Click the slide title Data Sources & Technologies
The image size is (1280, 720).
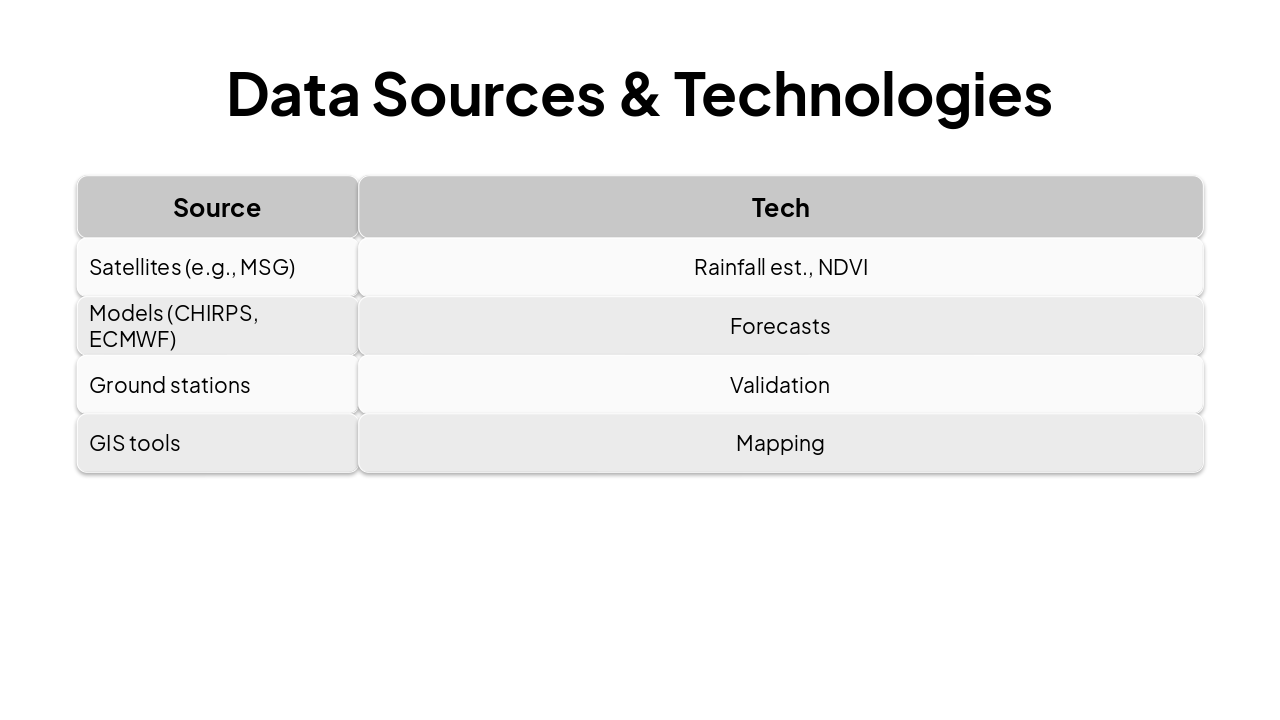point(639,94)
